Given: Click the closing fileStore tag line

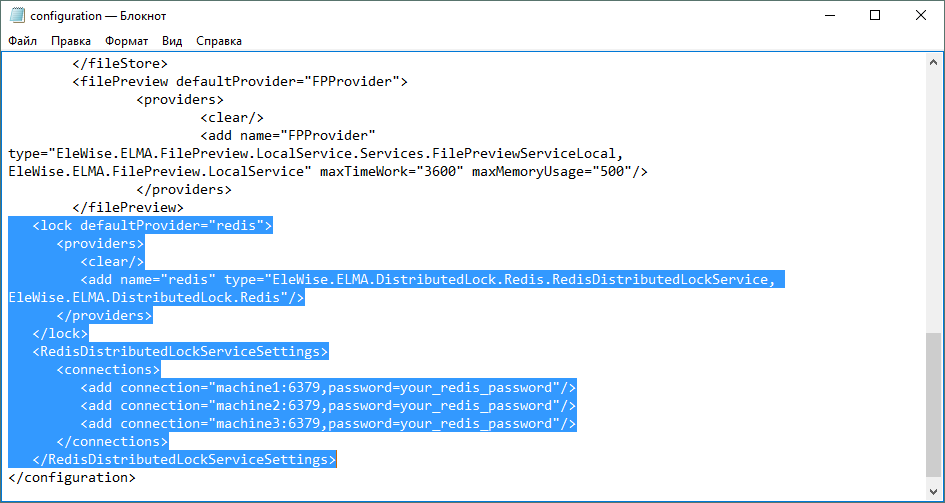Looking at the screenshot, I should [x=120, y=64].
